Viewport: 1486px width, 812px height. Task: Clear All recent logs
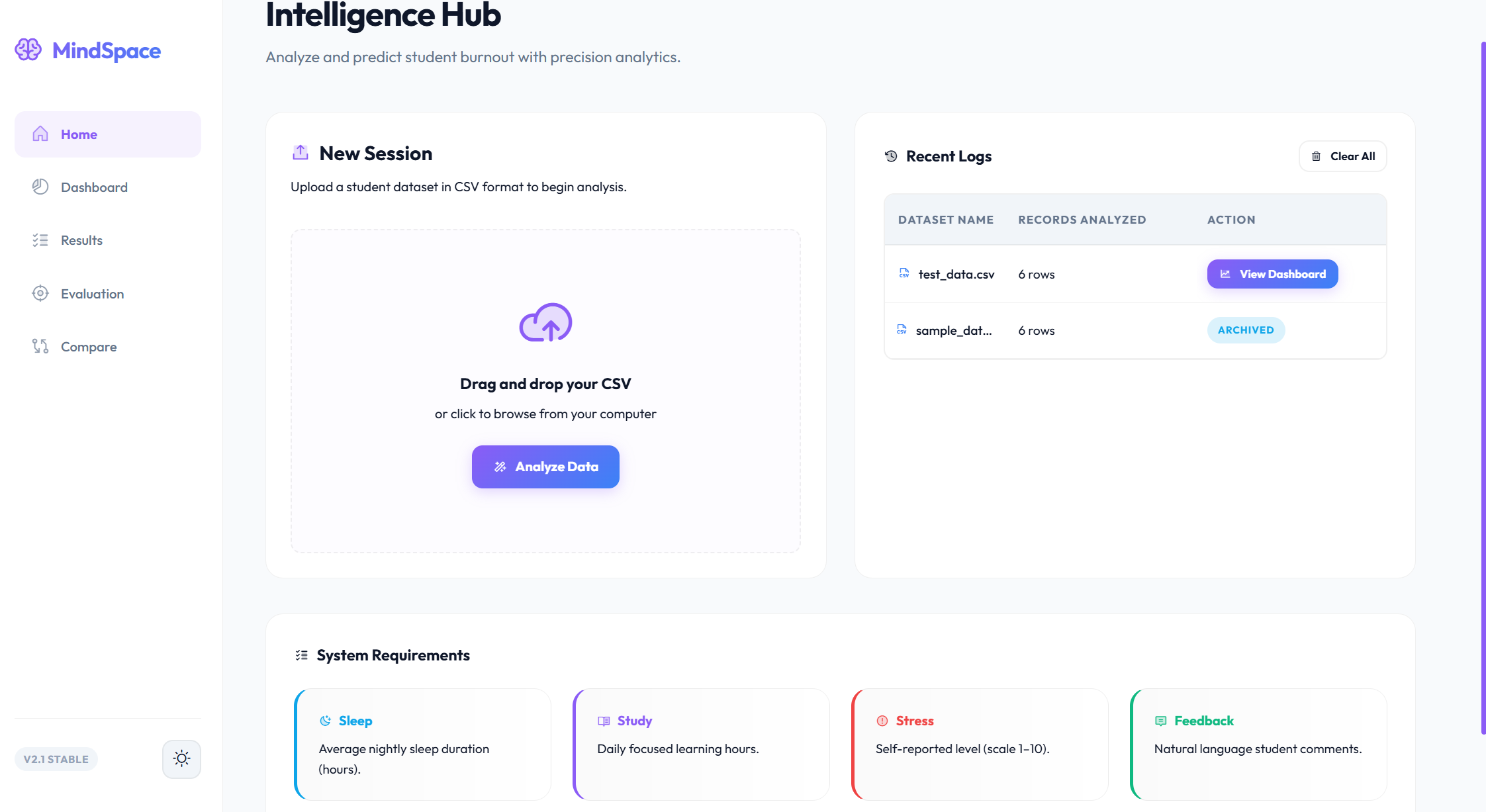pyautogui.click(x=1342, y=156)
